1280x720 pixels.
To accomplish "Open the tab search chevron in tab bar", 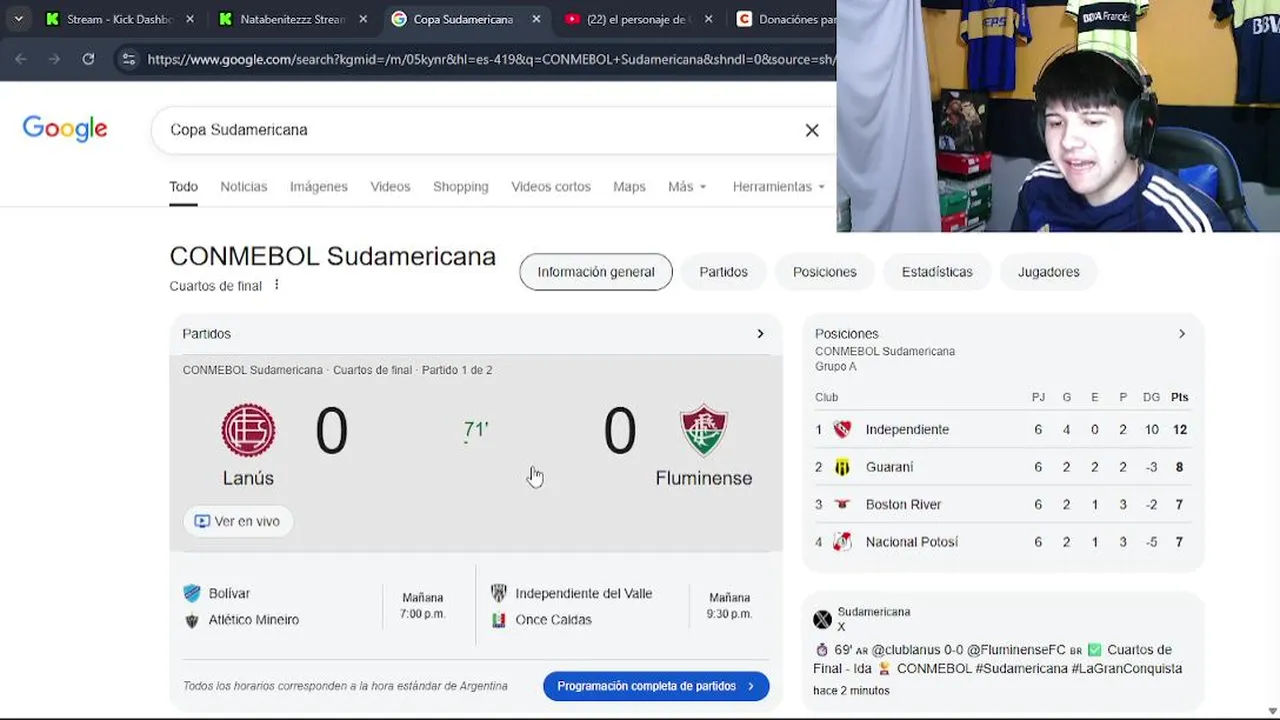I will [18, 19].
